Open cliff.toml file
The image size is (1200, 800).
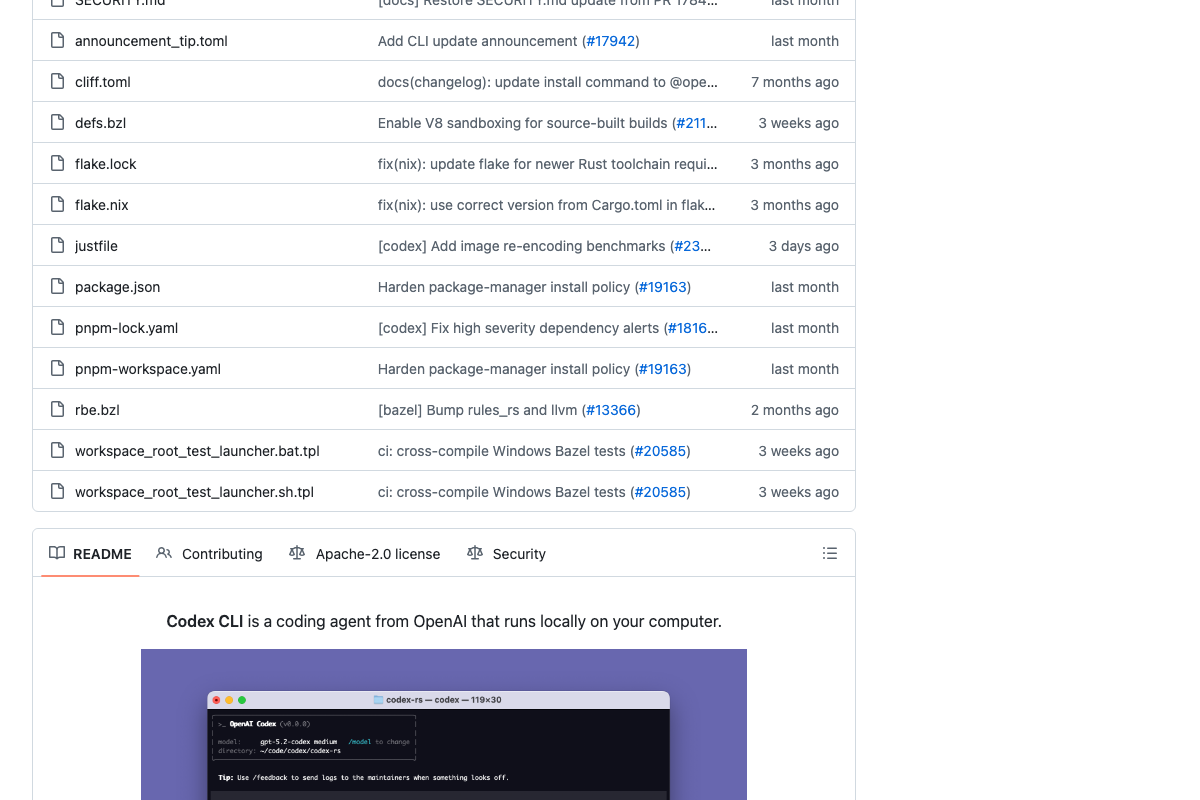(x=103, y=82)
